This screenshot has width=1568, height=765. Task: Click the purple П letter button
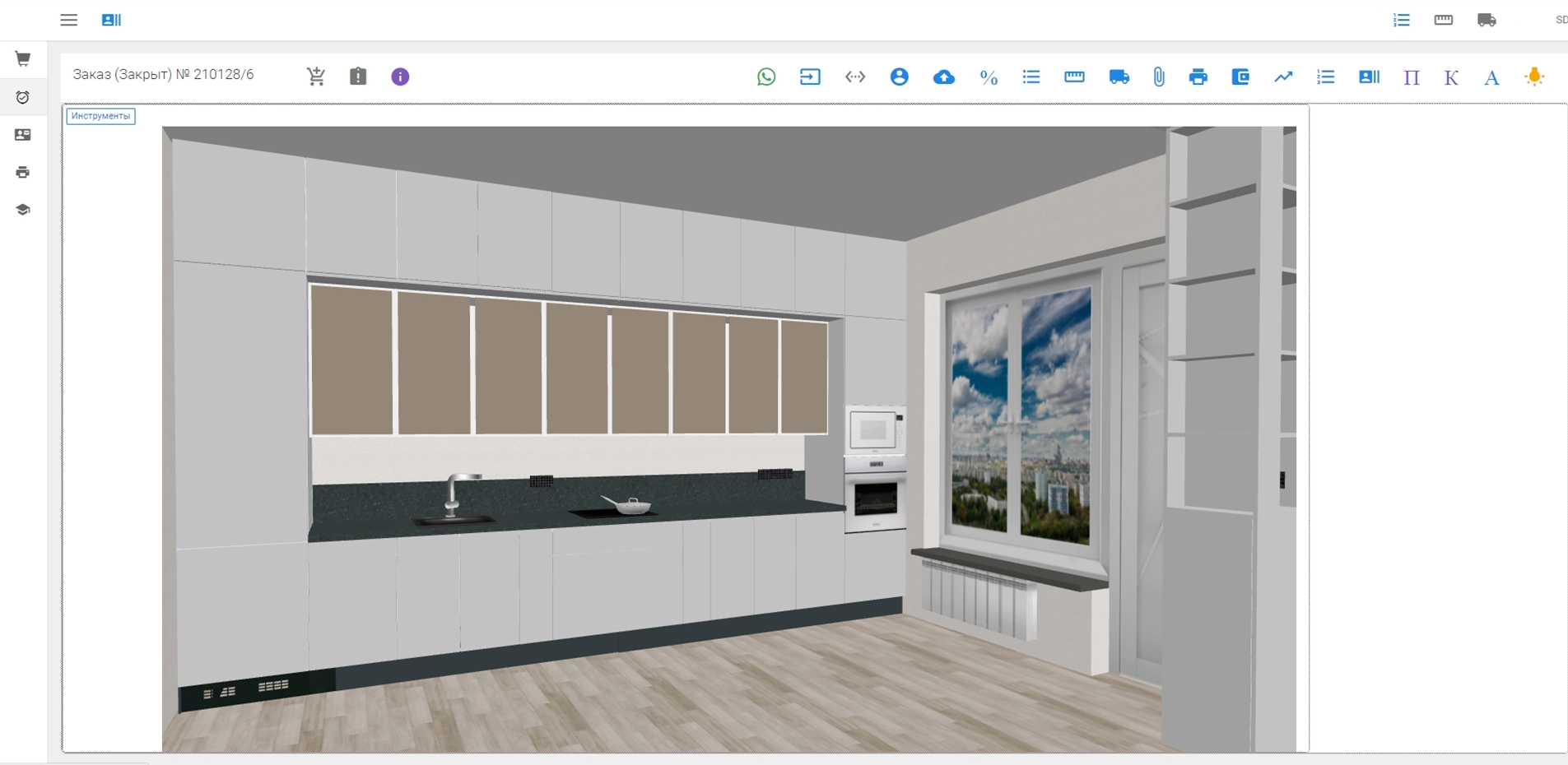pyautogui.click(x=1412, y=77)
